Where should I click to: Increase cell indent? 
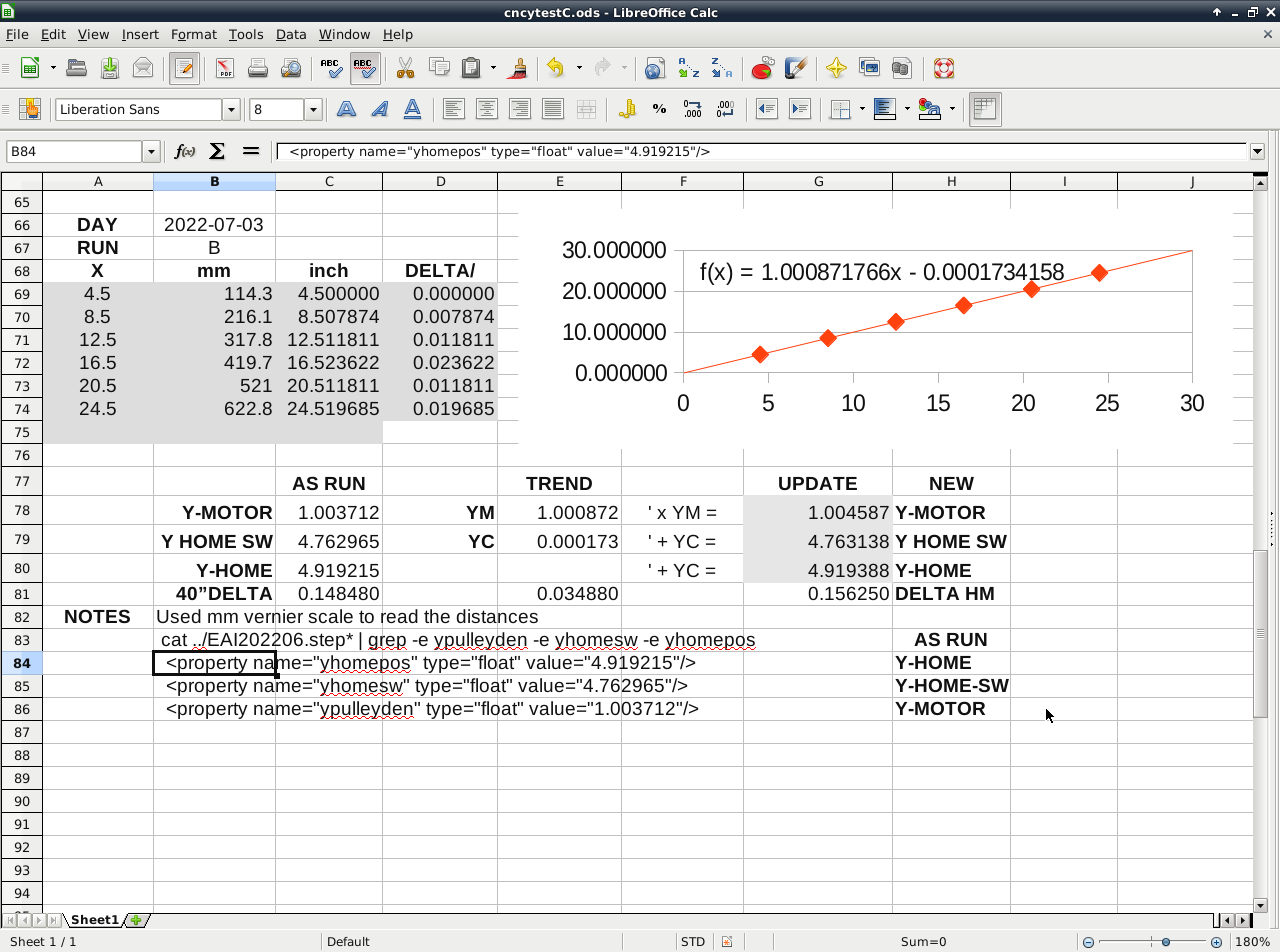[x=799, y=109]
